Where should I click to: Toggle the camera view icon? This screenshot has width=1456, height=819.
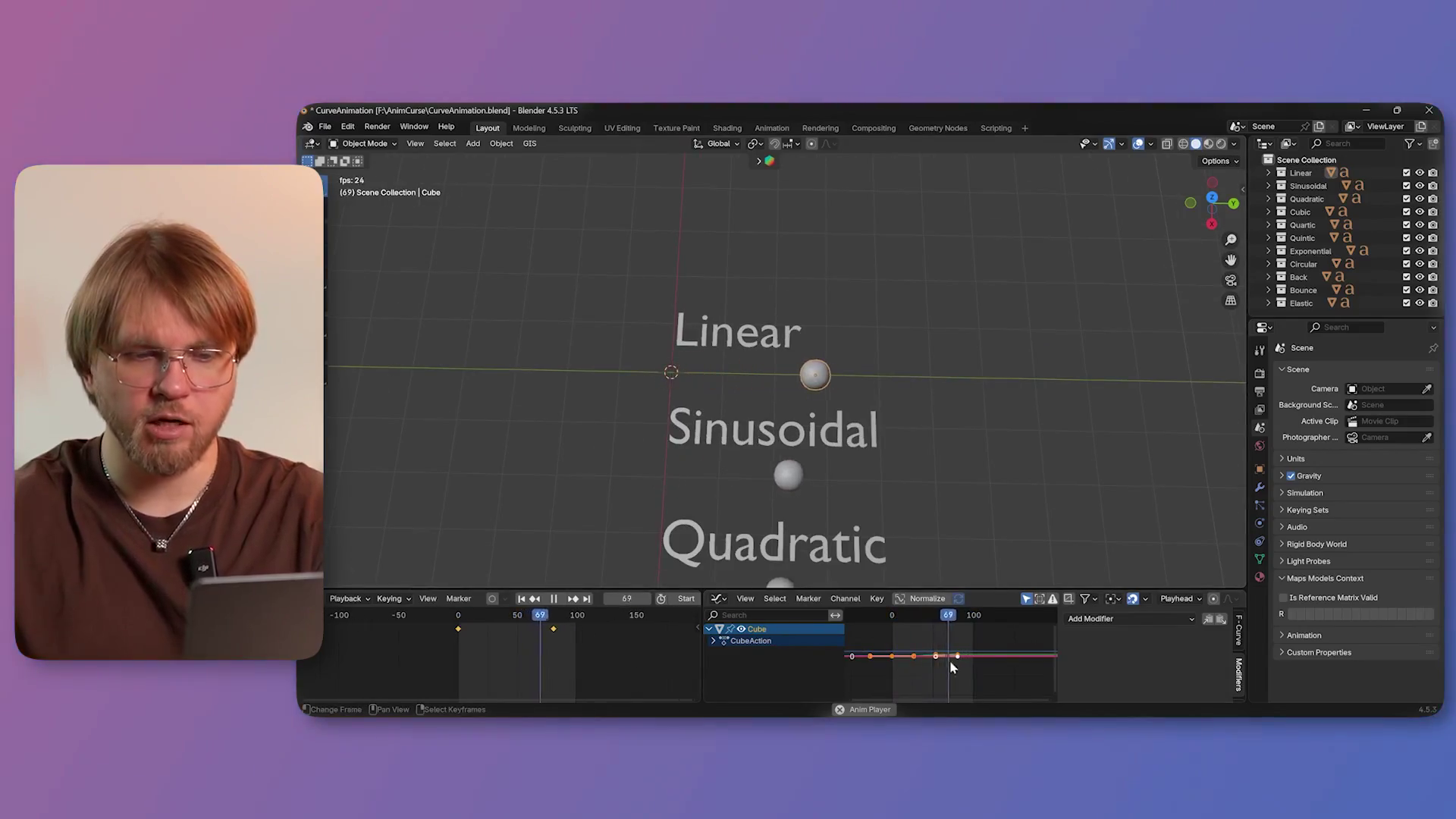(x=1231, y=281)
